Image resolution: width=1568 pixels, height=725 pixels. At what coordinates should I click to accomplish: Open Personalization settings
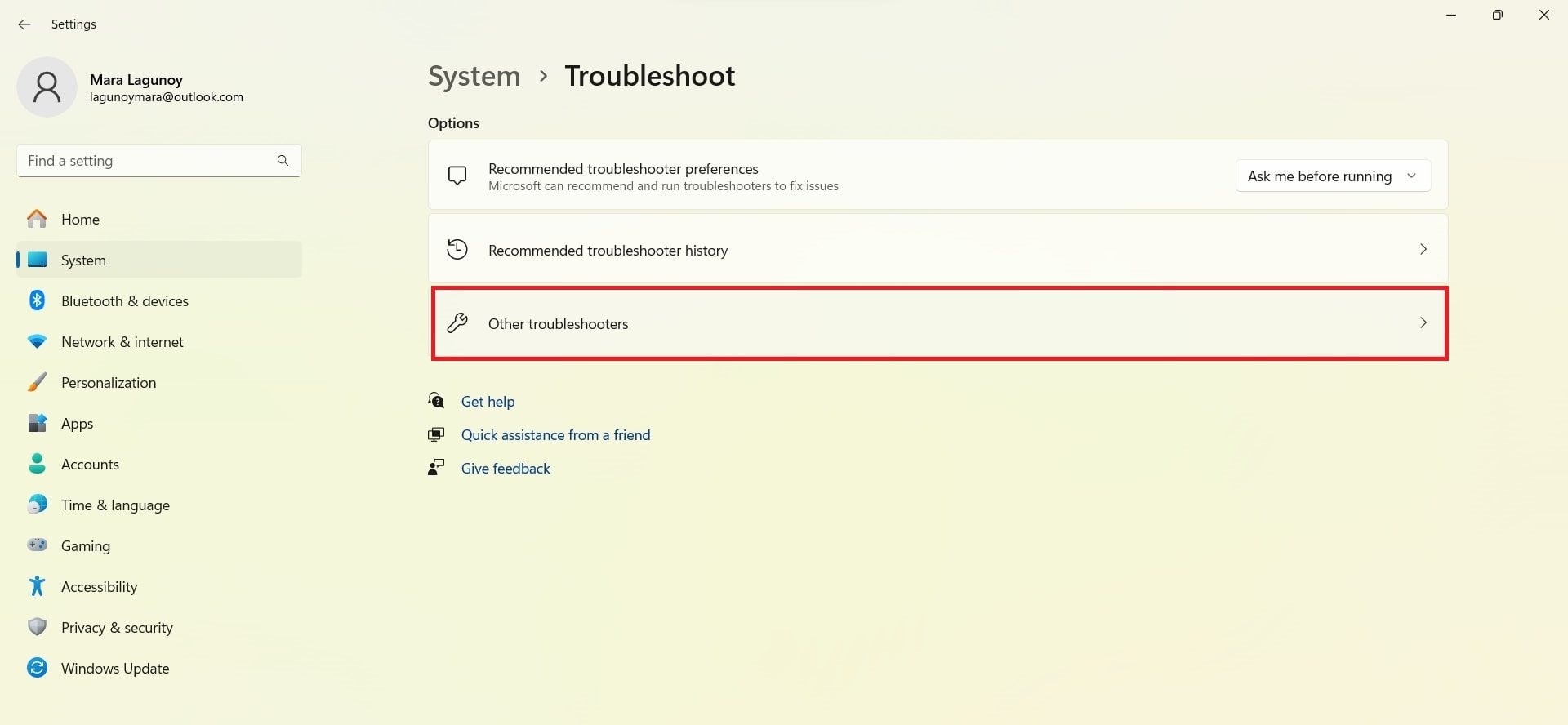pyautogui.click(x=159, y=382)
